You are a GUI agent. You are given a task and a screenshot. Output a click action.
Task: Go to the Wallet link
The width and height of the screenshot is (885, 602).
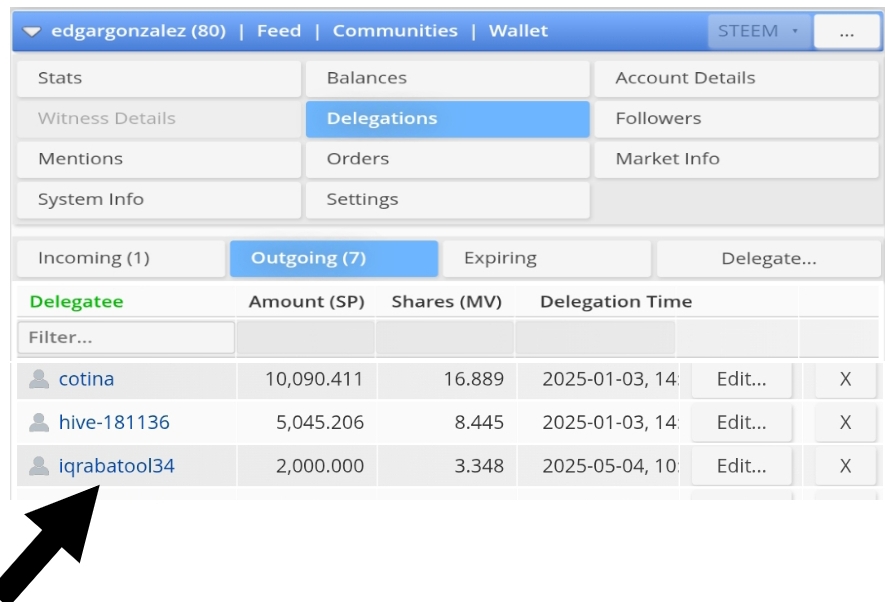[518, 32]
